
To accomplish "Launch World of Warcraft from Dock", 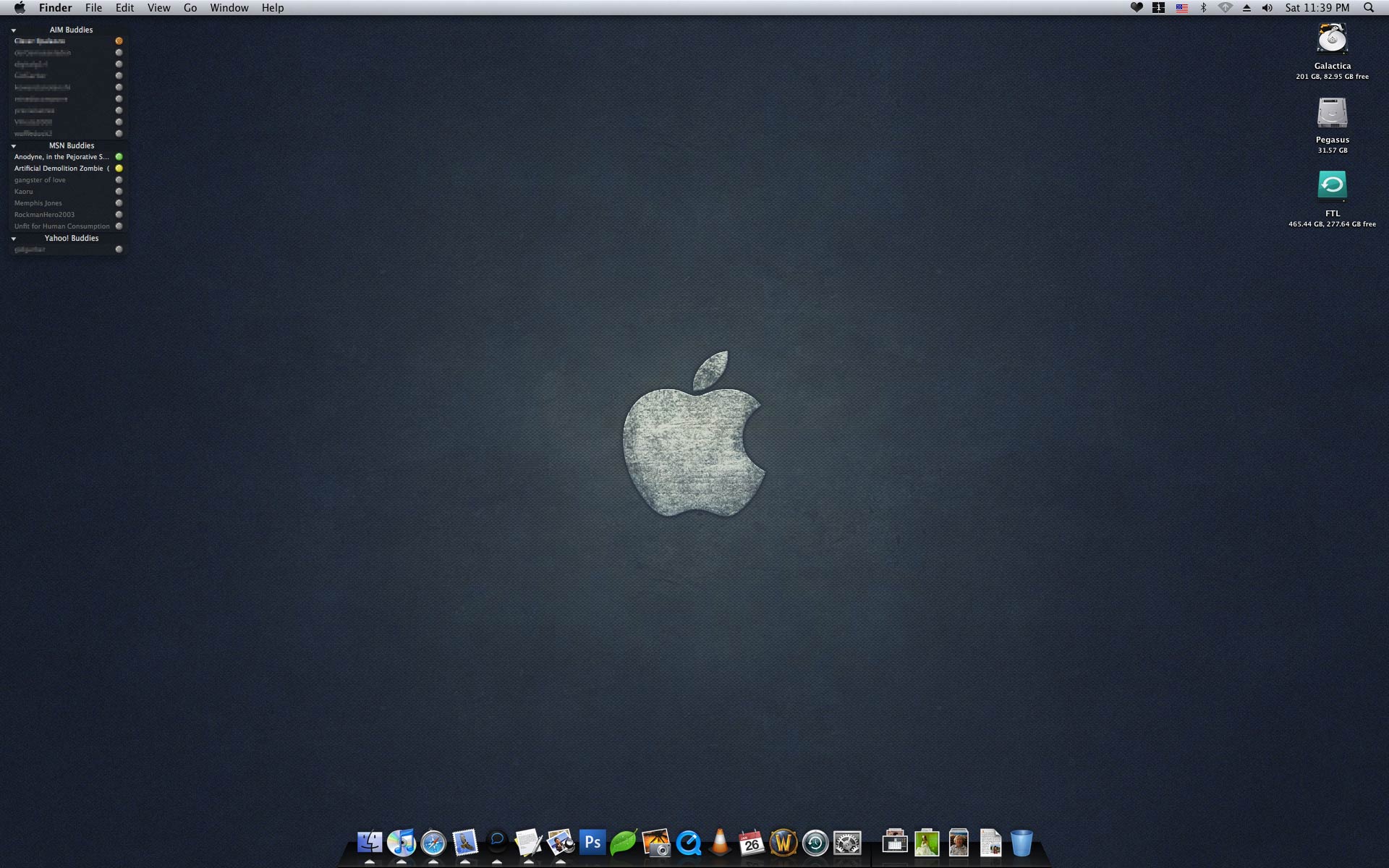I will (x=783, y=843).
